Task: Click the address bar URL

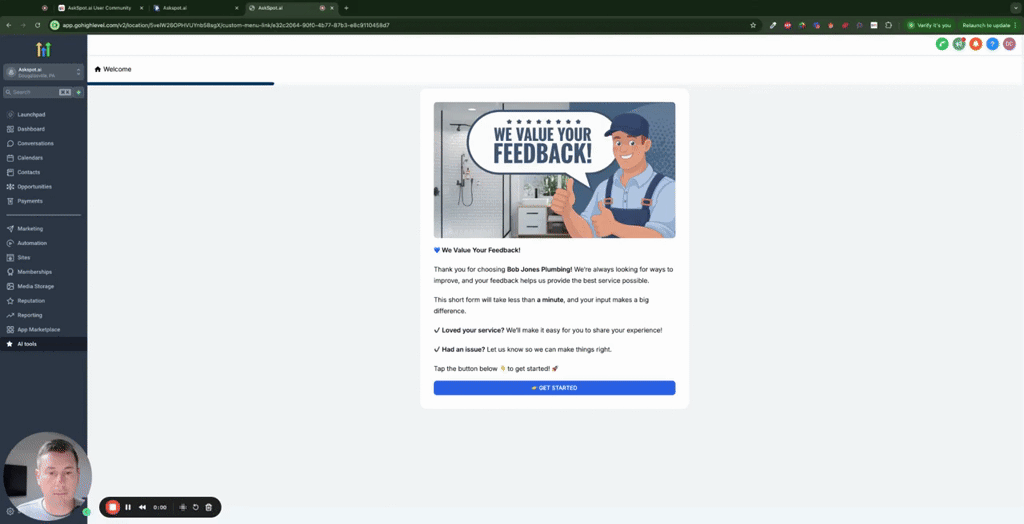Action: pyautogui.click(x=226, y=25)
